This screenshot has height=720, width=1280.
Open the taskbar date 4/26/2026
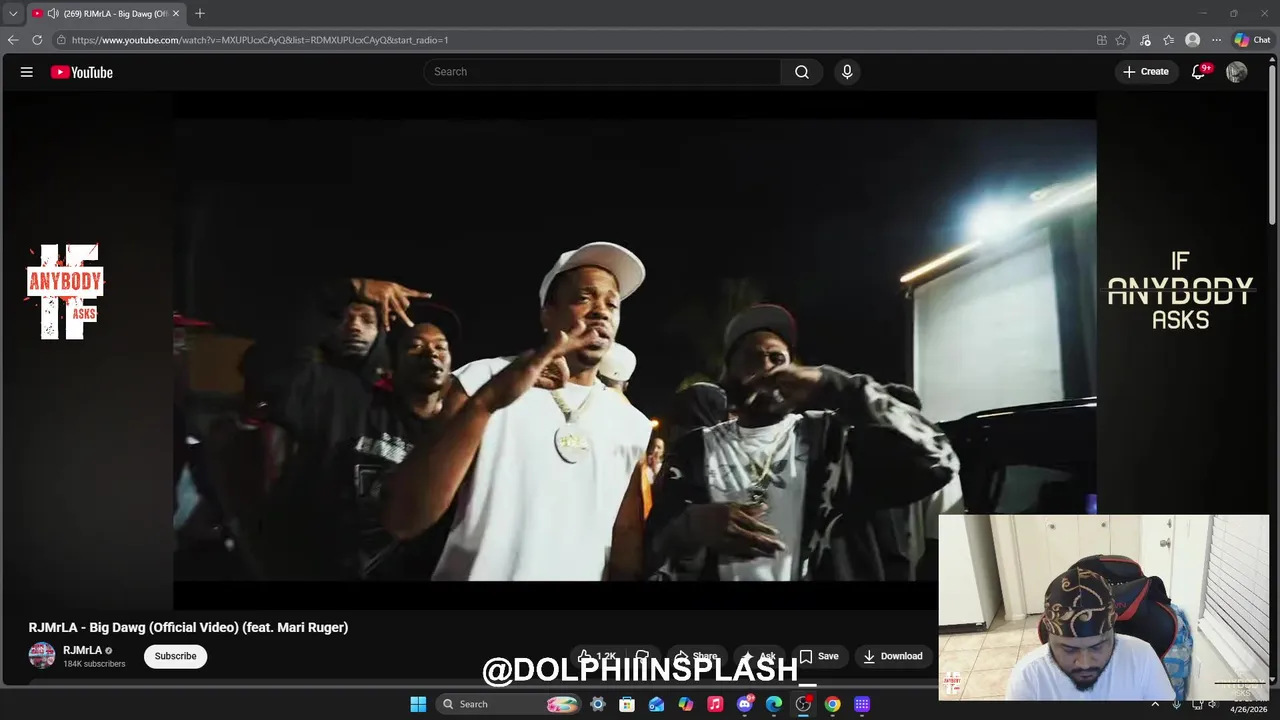1248,710
